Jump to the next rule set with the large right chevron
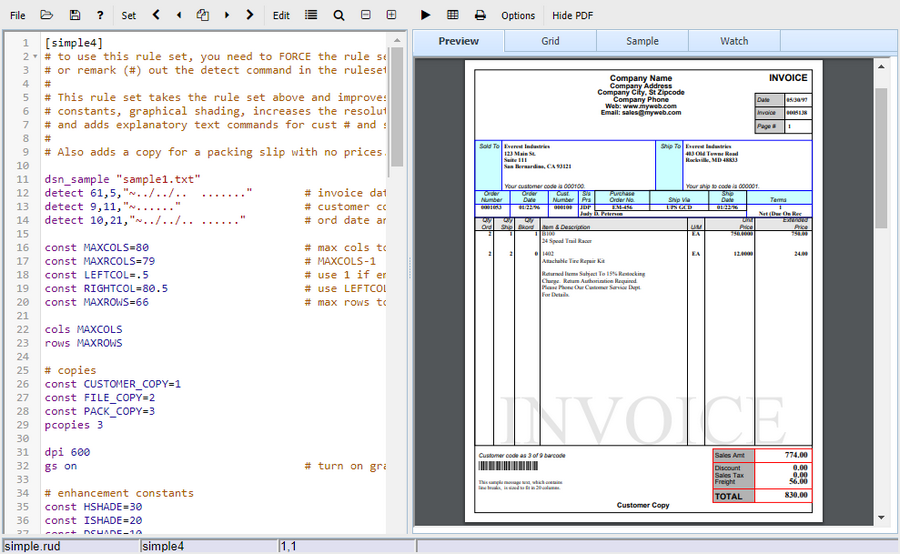 (249, 15)
